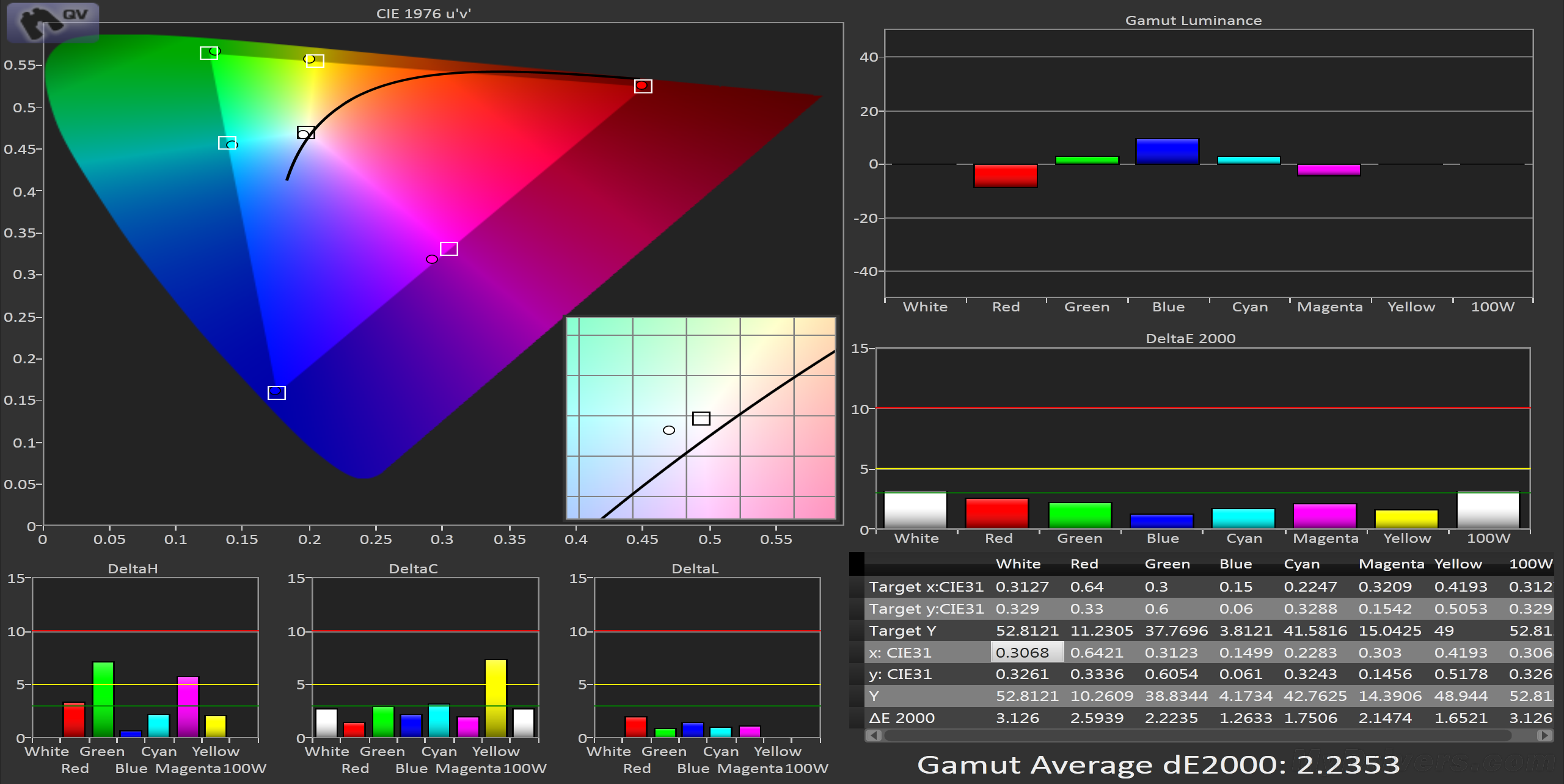Click the QV logo icon

click(53, 23)
